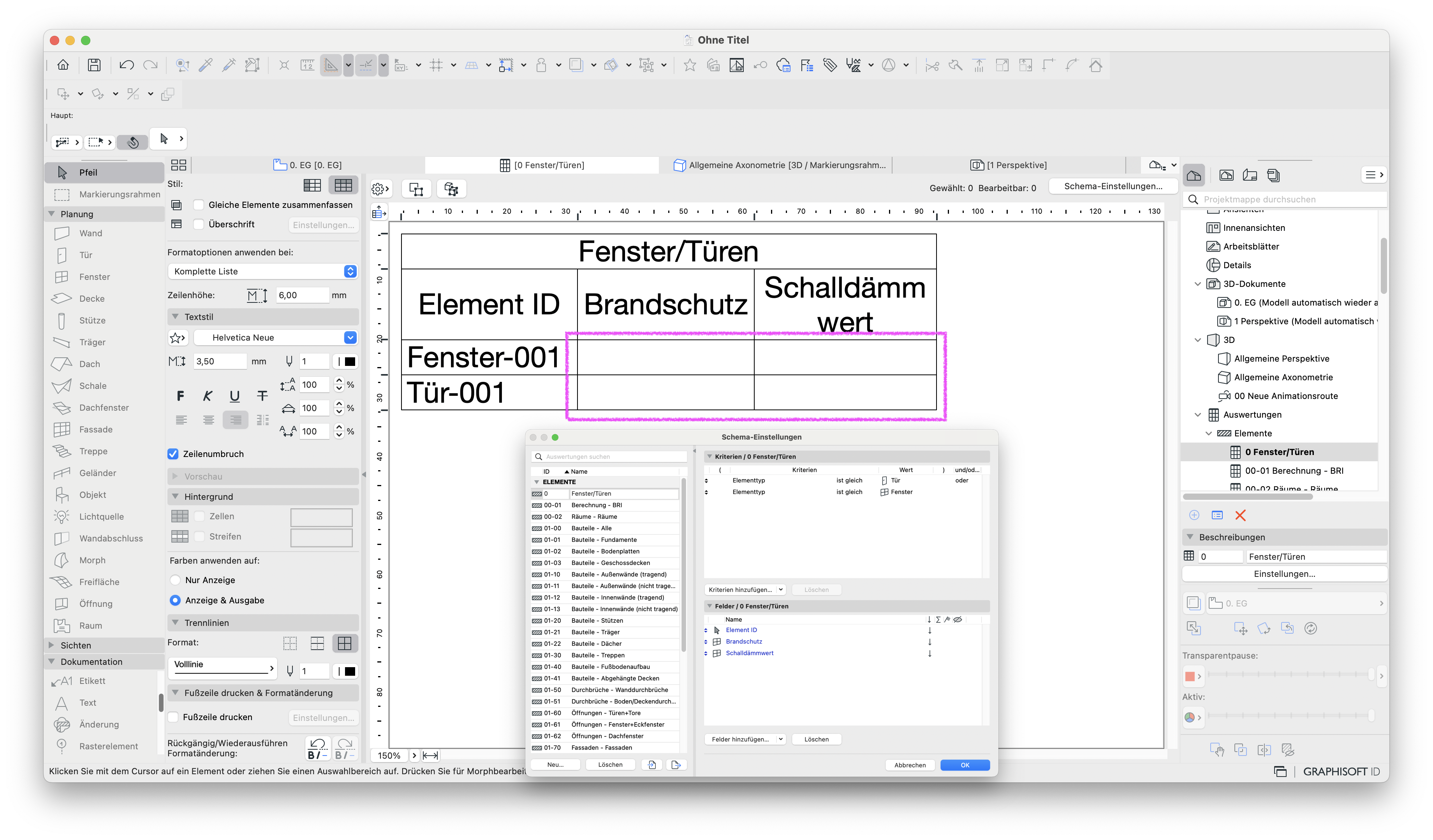Screen dimensions: 1433x840
Task: Click the Undo arrow in the toolbar
Action: (126, 65)
